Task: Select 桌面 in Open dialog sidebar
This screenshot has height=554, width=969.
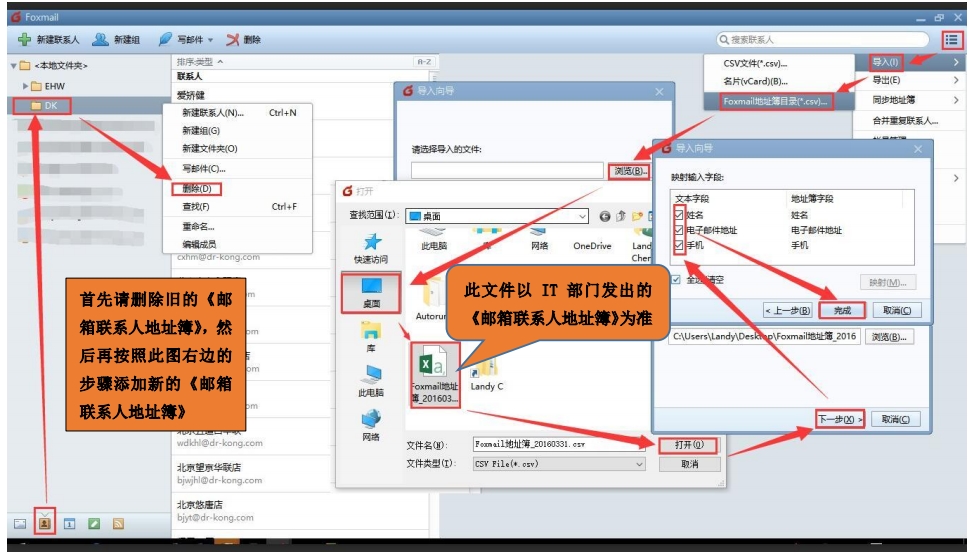Action: coord(371,292)
